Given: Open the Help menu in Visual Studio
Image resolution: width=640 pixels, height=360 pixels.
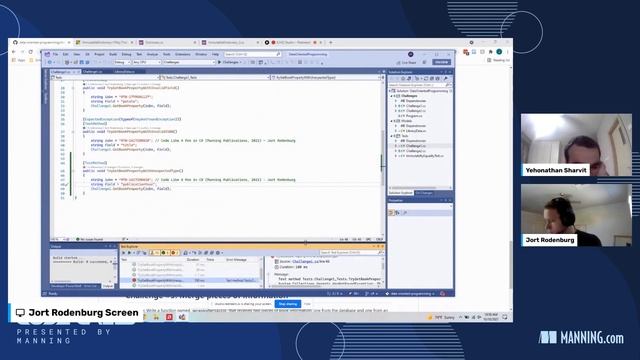Looking at the screenshot, I should coord(215,54).
